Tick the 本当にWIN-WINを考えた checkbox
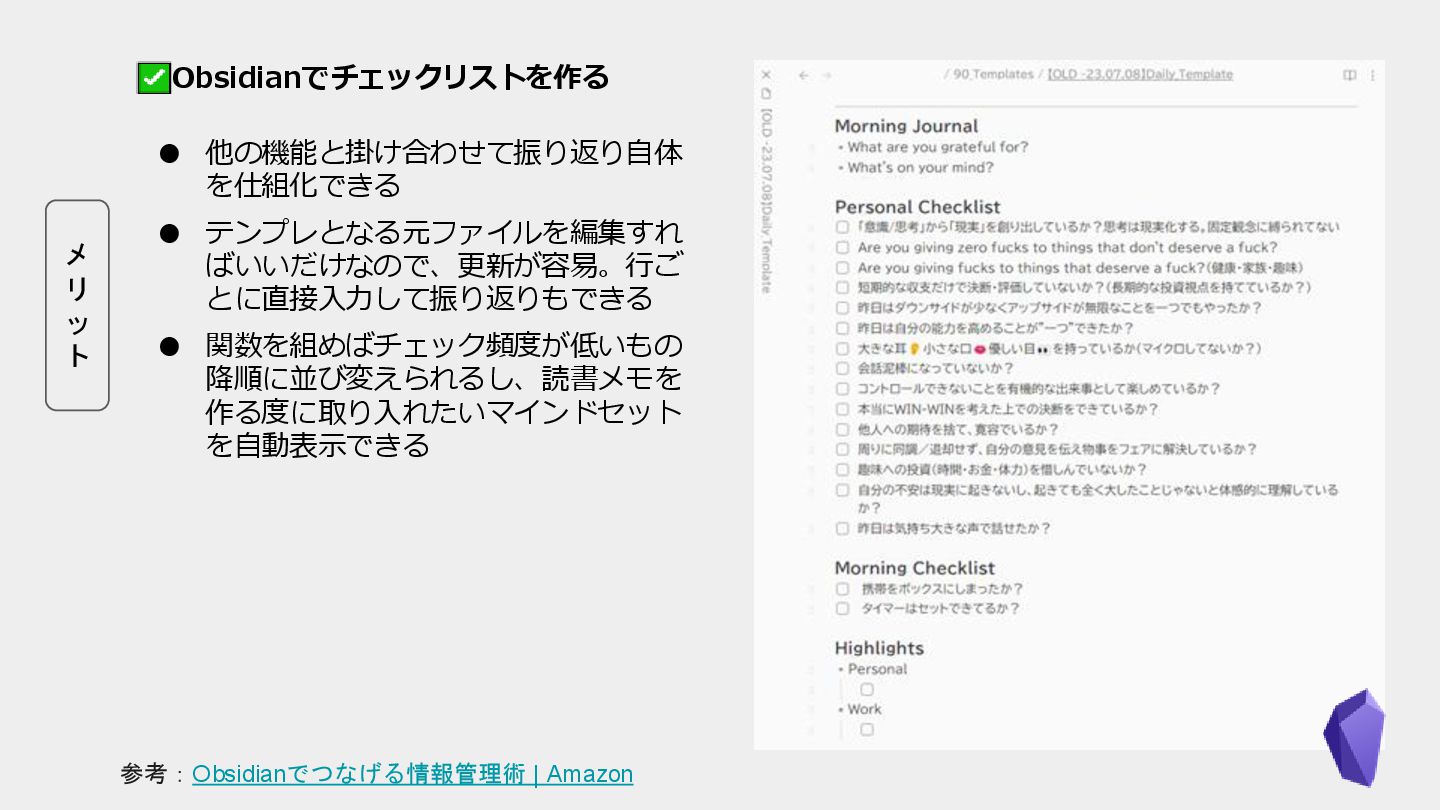Screen dimensions: 1440x810 [x=842, y=409]
